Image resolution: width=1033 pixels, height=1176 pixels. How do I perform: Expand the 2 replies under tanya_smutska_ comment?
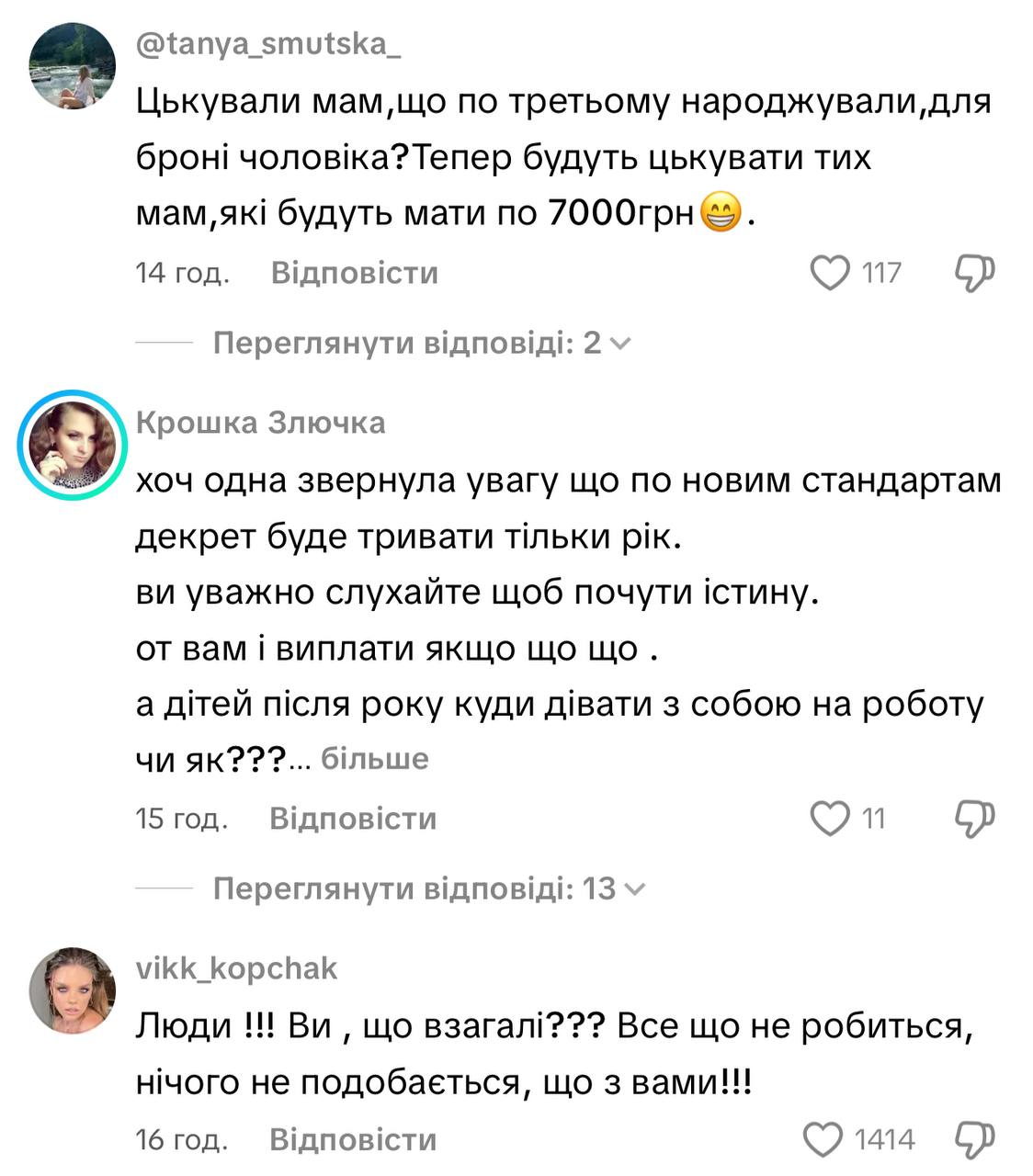pos(423,343)
